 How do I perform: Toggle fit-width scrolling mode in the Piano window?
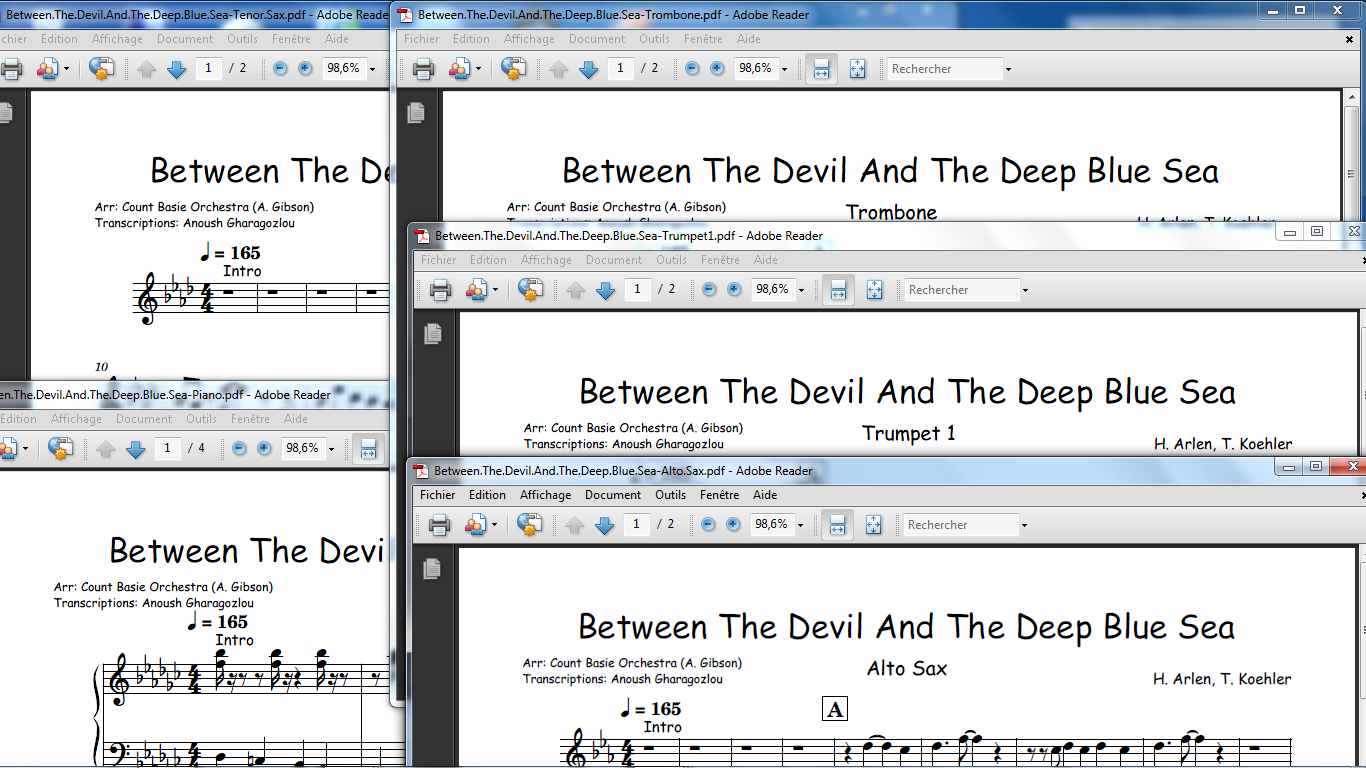[x=368, y=449]
